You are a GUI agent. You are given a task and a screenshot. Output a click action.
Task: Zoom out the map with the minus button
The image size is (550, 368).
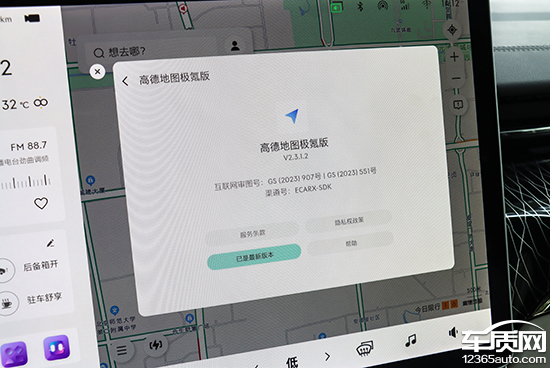456,78
